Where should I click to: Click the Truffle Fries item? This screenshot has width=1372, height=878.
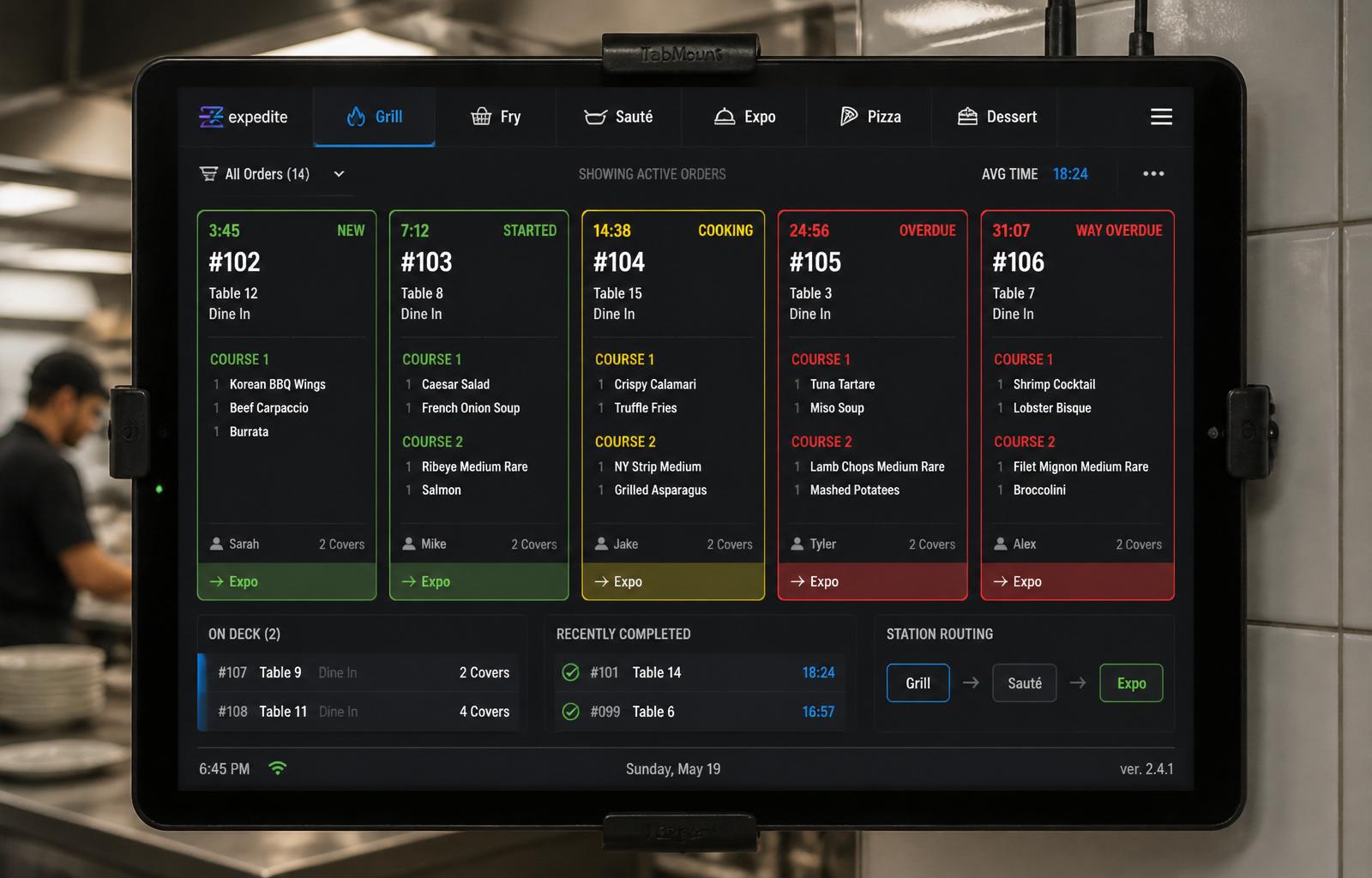point(645,408)
